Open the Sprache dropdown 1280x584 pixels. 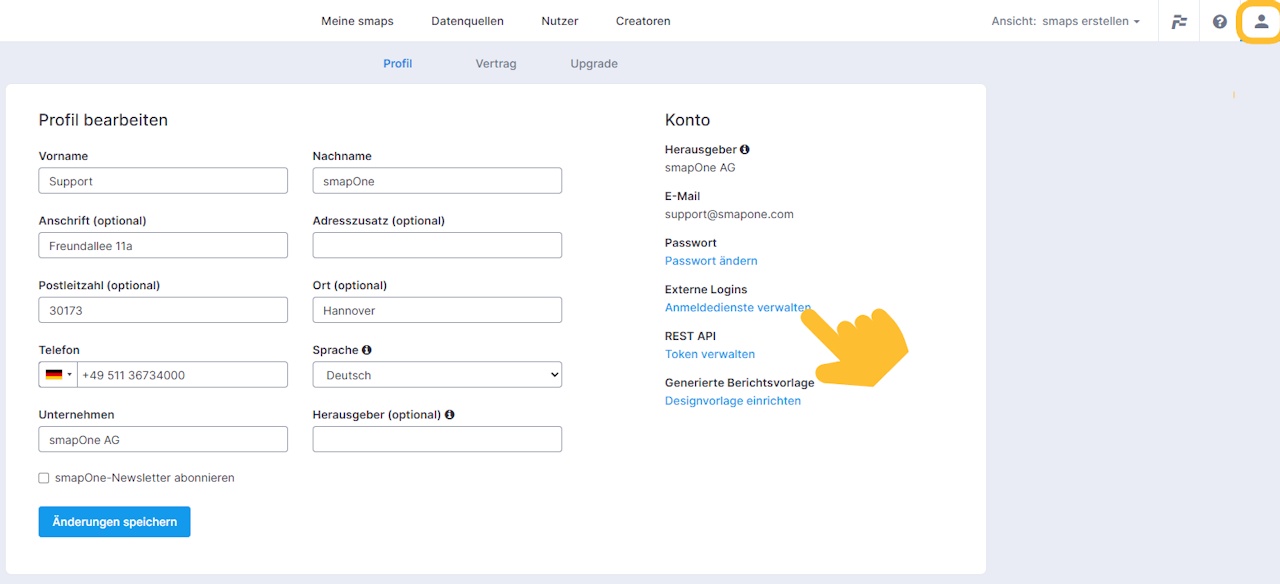click(x=437, y=375)
